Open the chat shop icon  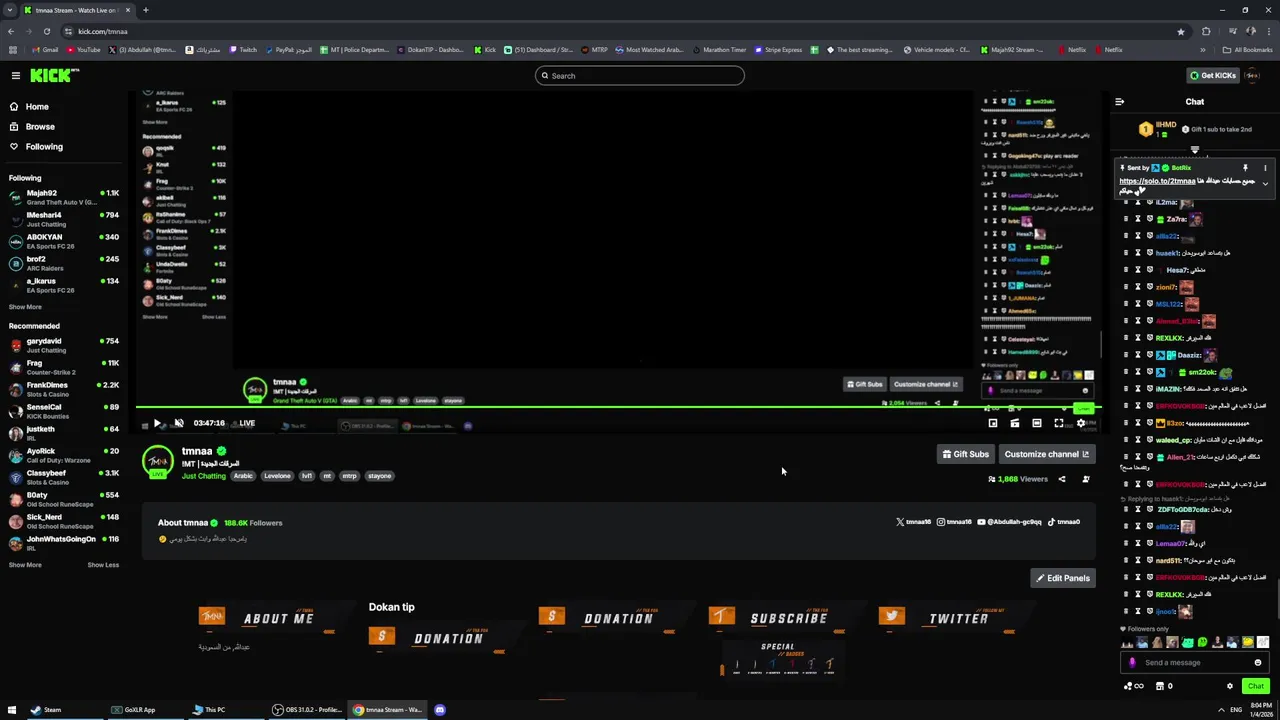[1162, 686]
